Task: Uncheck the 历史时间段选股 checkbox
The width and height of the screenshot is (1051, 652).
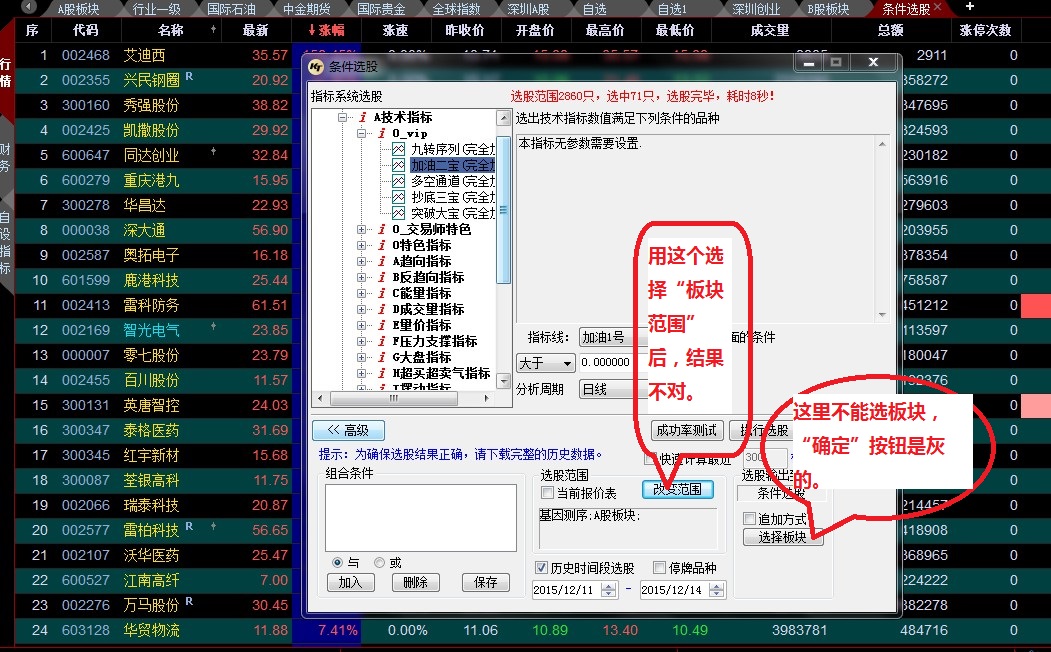Action: pyautogui.click(x=542, y=568)
